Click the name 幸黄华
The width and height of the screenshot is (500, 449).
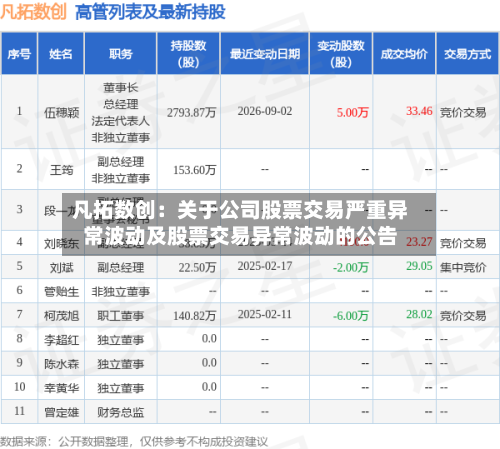61,388
